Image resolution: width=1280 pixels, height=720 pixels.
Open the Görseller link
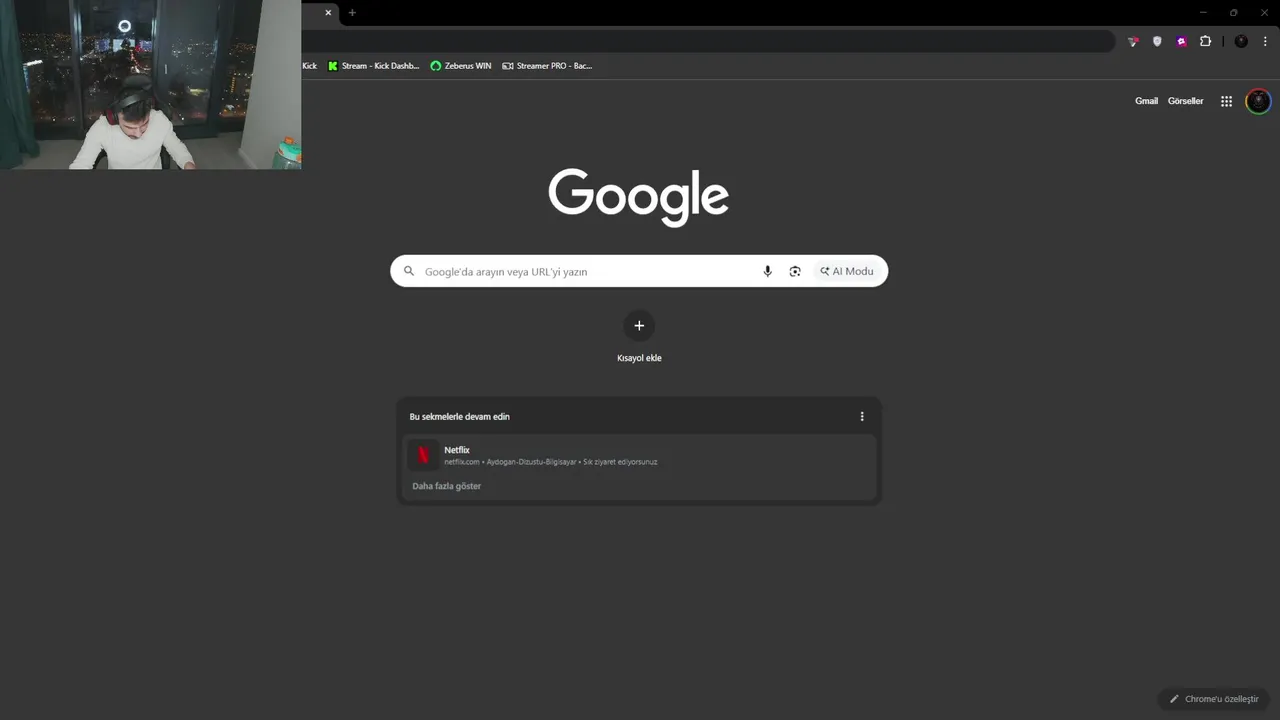tap(1185, 101)
